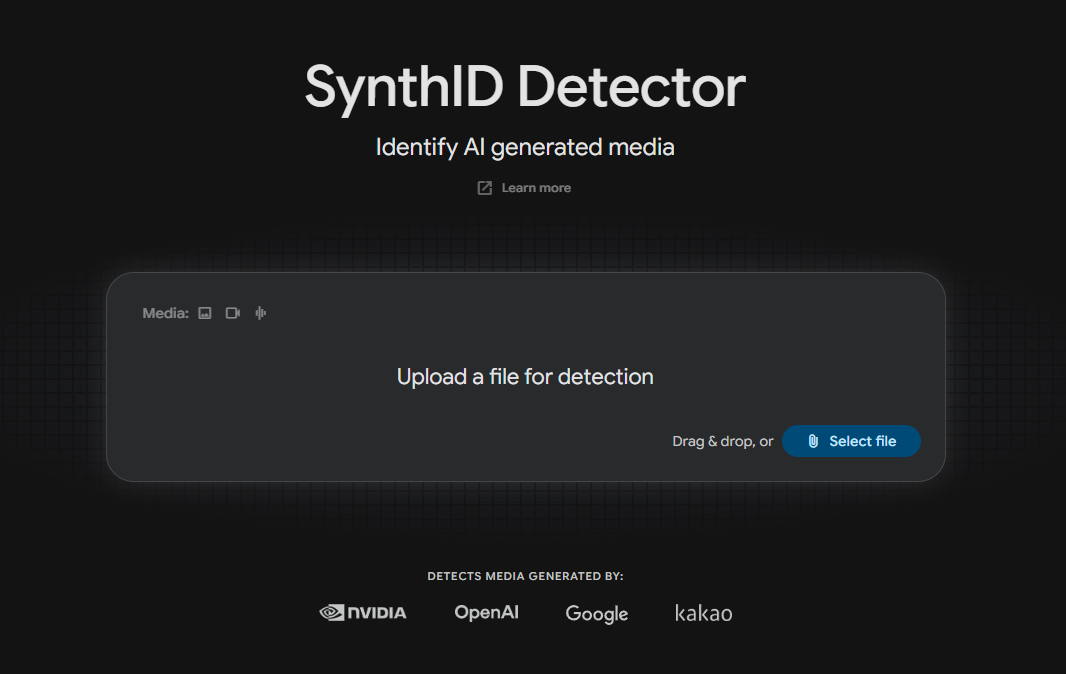Click the 'Upload a file for detection' text
Image resolution: width=1066 pixels, height=674 pixels.
pos(525,377)
